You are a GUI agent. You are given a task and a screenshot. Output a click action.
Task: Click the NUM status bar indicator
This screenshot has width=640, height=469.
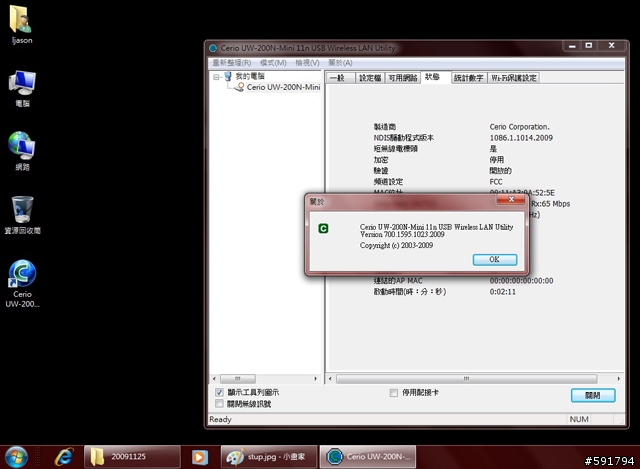[579, 419]
